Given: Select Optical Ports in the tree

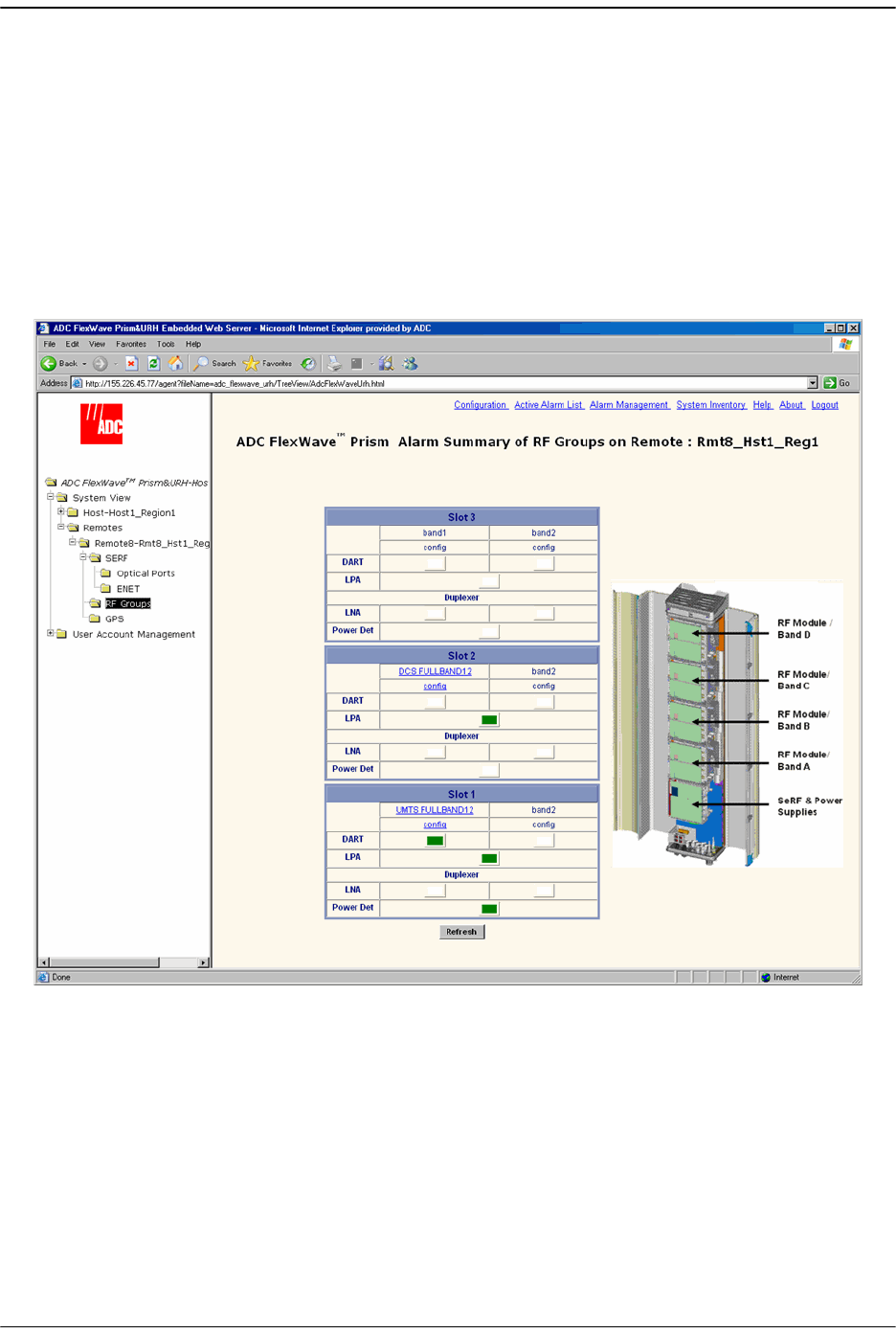Looking at the screenshot, I should point(146,574).
